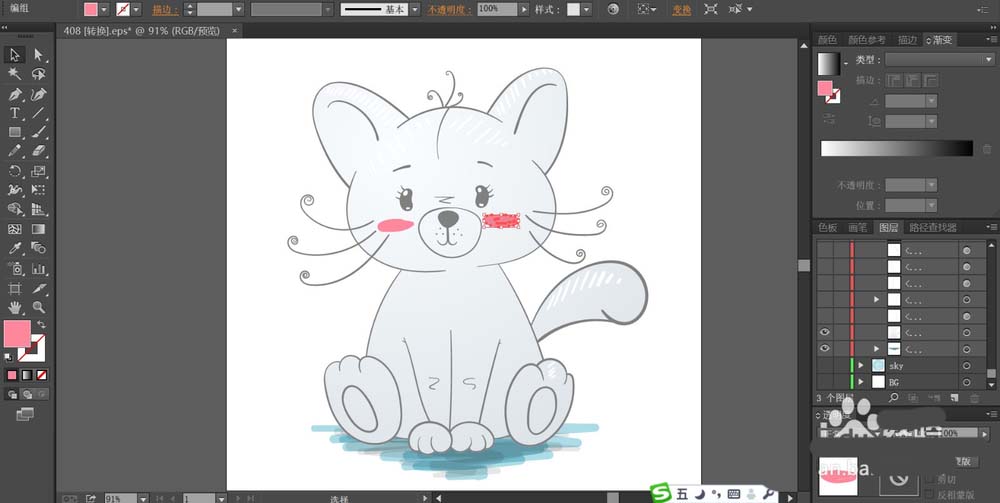
Task: Click target circle of sky layer
Action: click(967, 366)
